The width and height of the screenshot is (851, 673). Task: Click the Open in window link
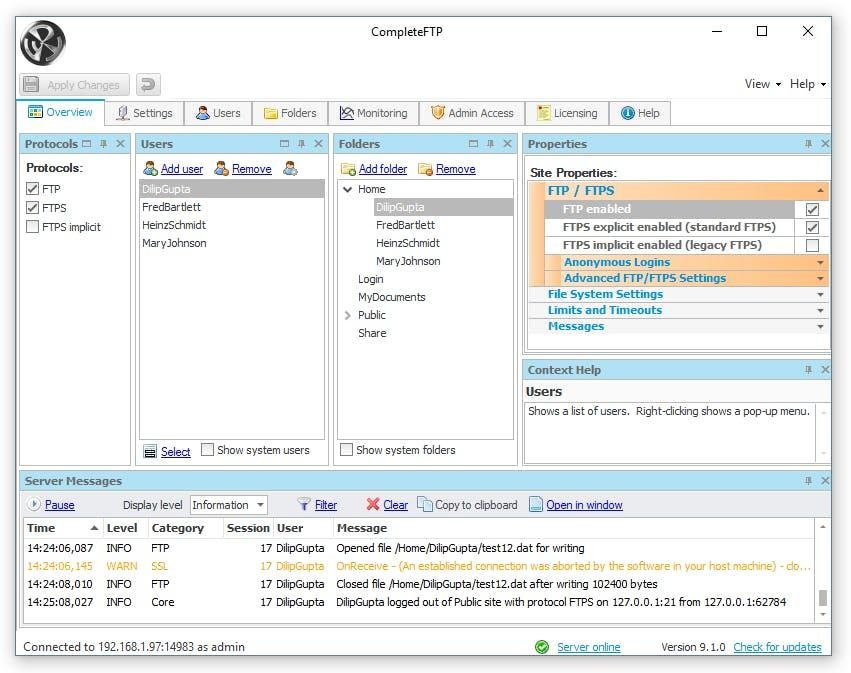[584, 505]
